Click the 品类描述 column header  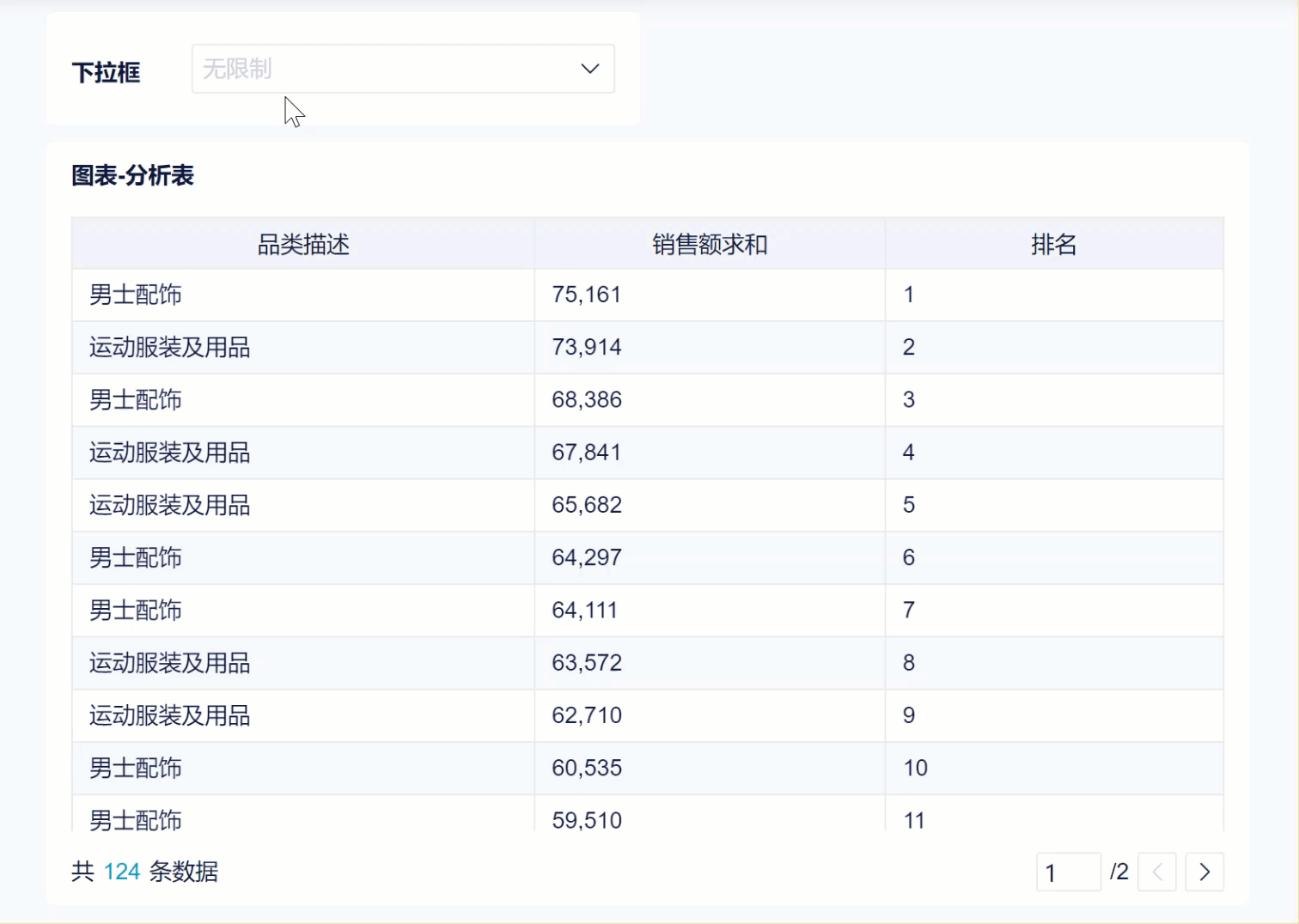[303, 245]
